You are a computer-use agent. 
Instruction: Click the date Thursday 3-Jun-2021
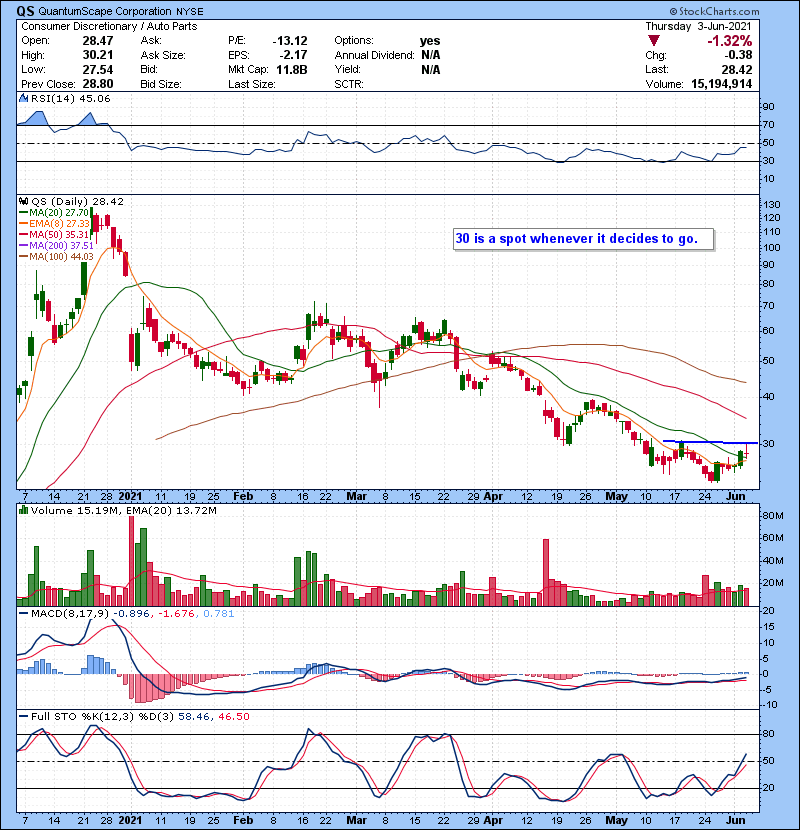698,26
